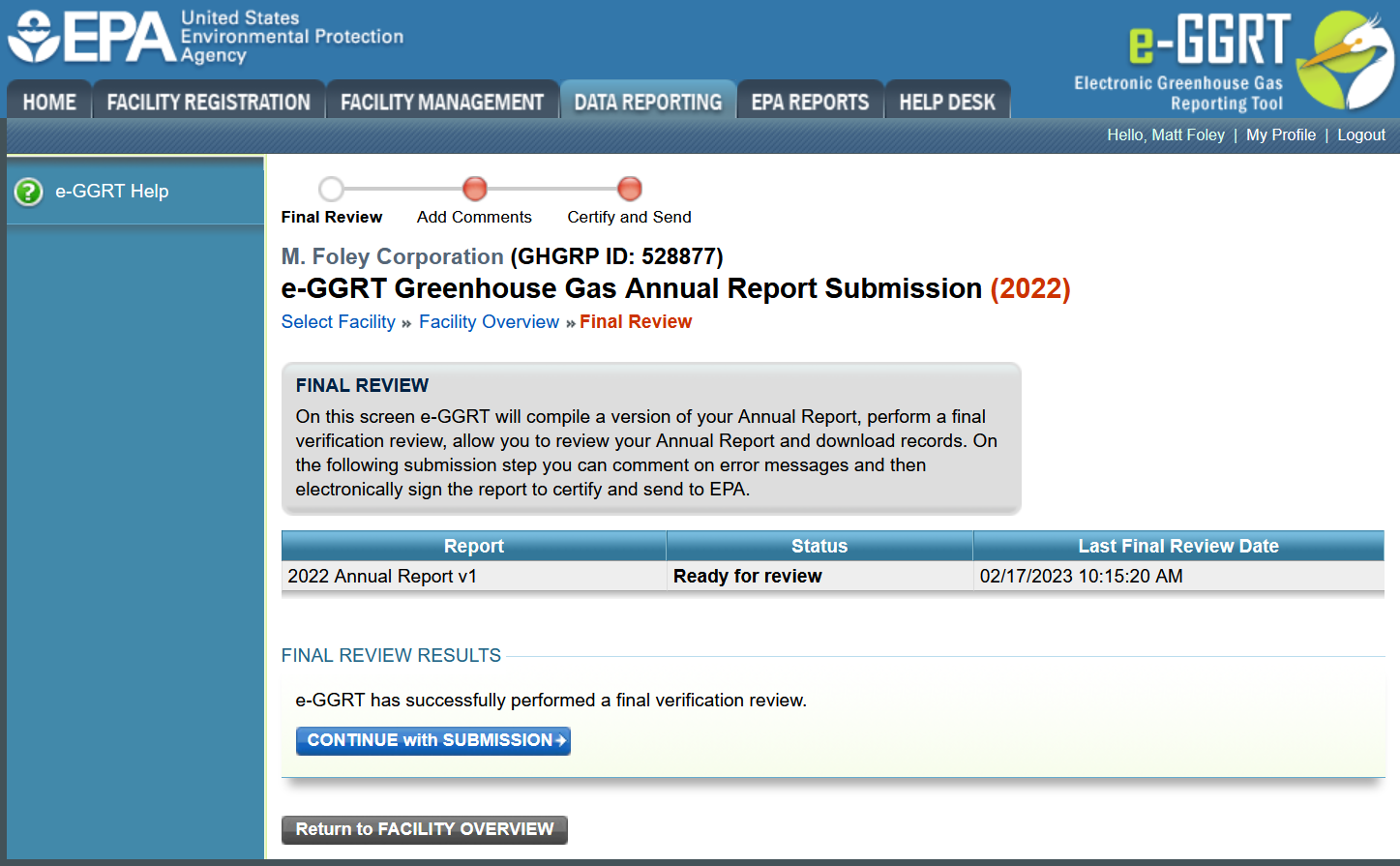Image resolution: width=1400 pixels, height=866 pixels.
Task: Click the green question mark help icon
Action: (x=29, y=192)
